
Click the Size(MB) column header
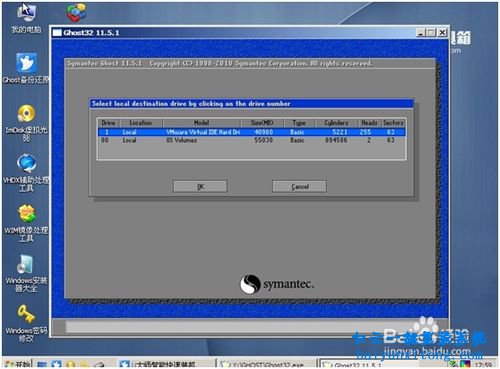(262, 123)
